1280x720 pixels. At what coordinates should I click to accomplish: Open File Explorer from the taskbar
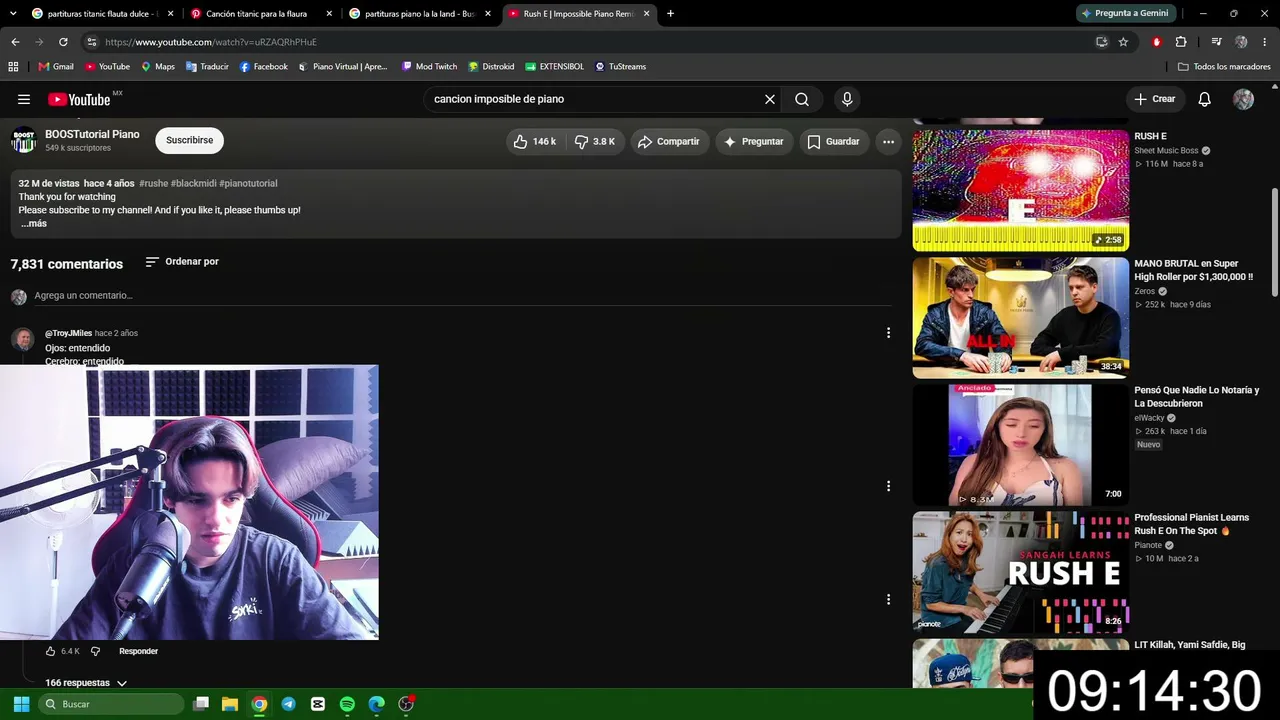[230, 704]
